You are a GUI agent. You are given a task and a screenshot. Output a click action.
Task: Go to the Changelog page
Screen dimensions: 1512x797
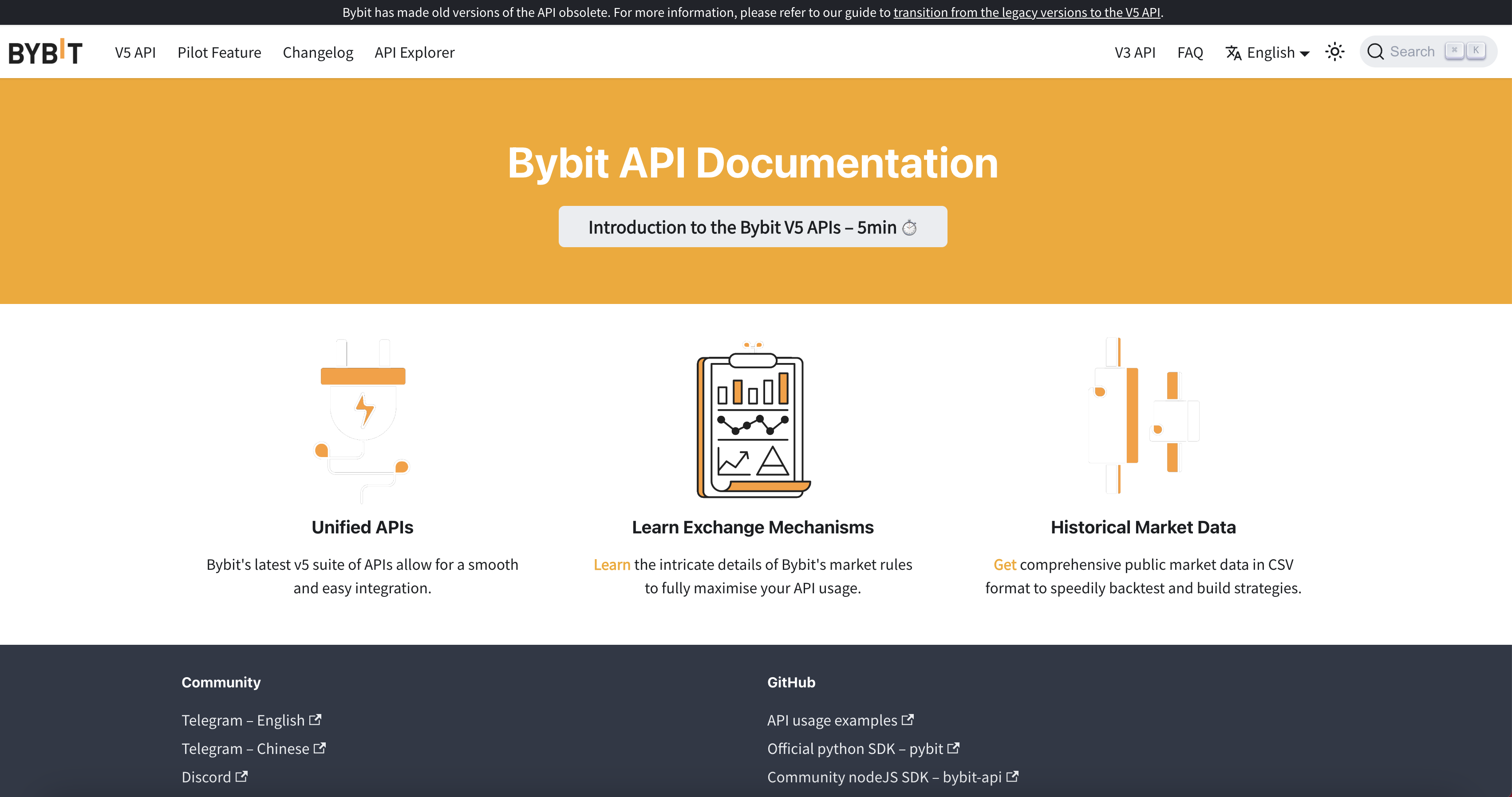(x=318, y=52)
